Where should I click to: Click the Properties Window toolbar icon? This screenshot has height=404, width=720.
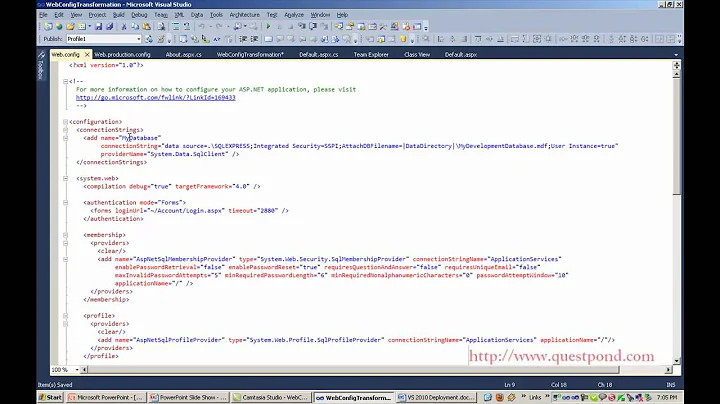pos(350,27)
